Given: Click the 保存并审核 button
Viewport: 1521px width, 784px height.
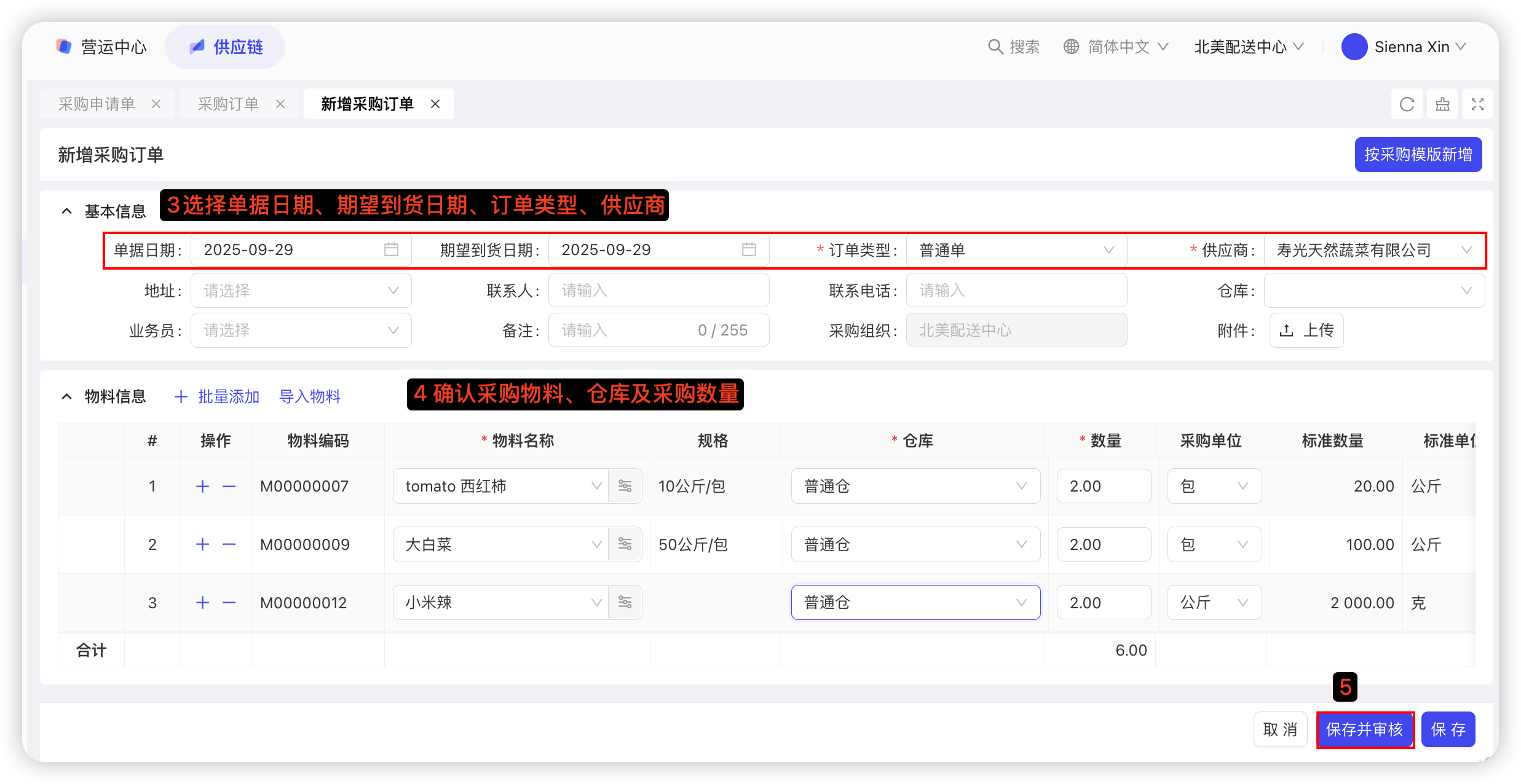Looking at the screenshot, I should pos(1364,729).
